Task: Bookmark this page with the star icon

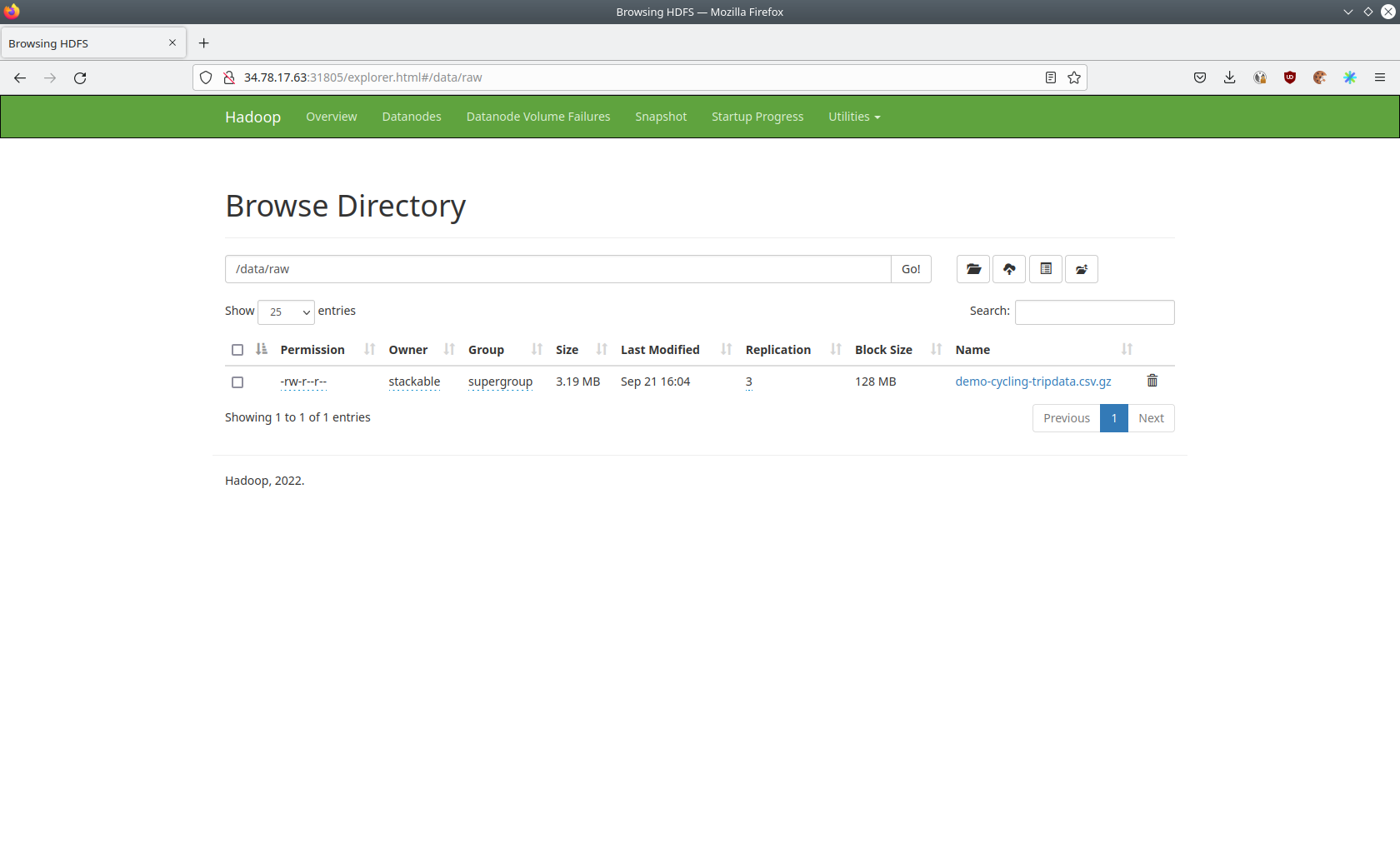Action: [1074, 77]
